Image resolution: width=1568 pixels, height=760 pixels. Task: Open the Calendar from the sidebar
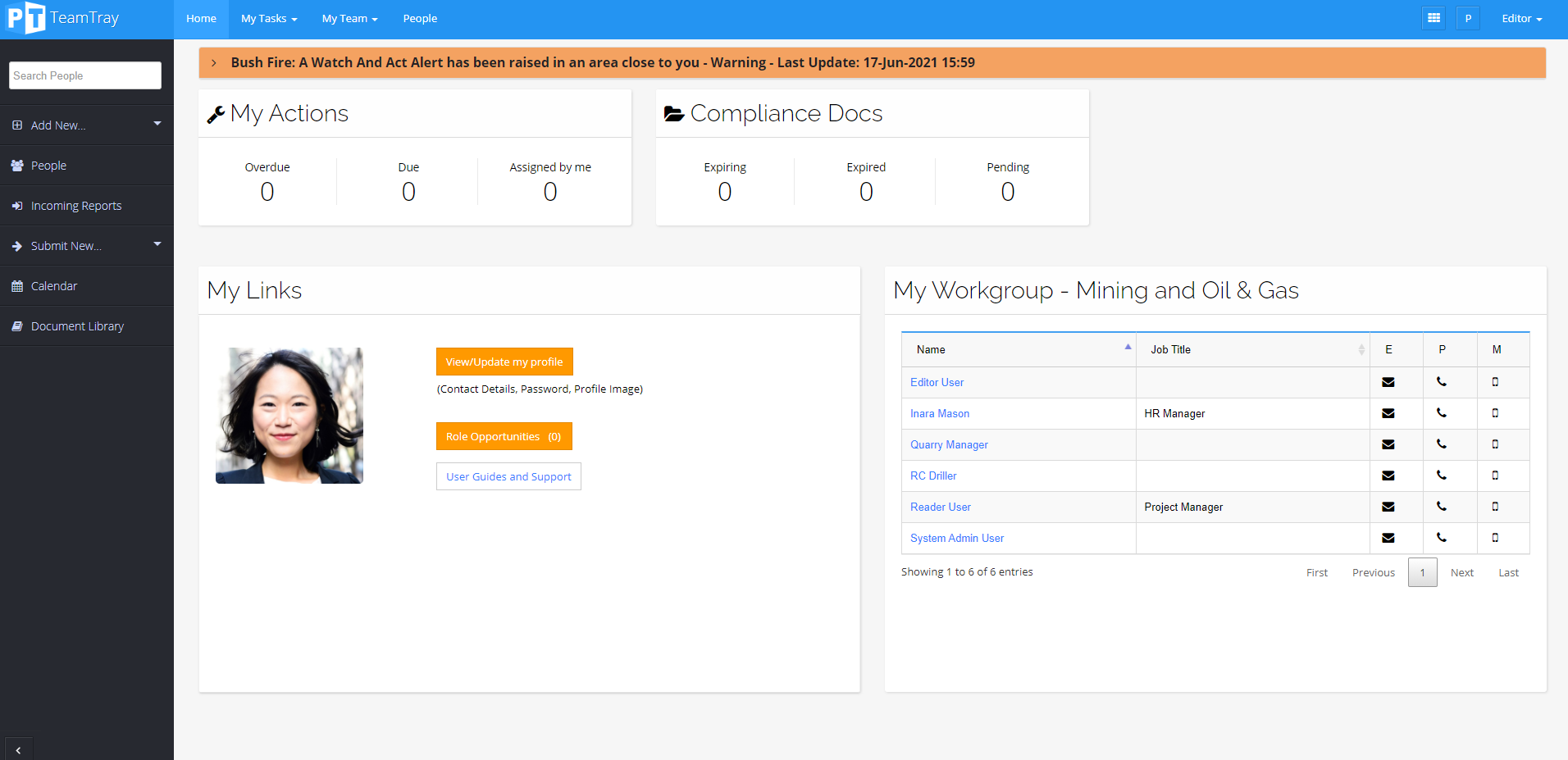(x=52, y=285)
